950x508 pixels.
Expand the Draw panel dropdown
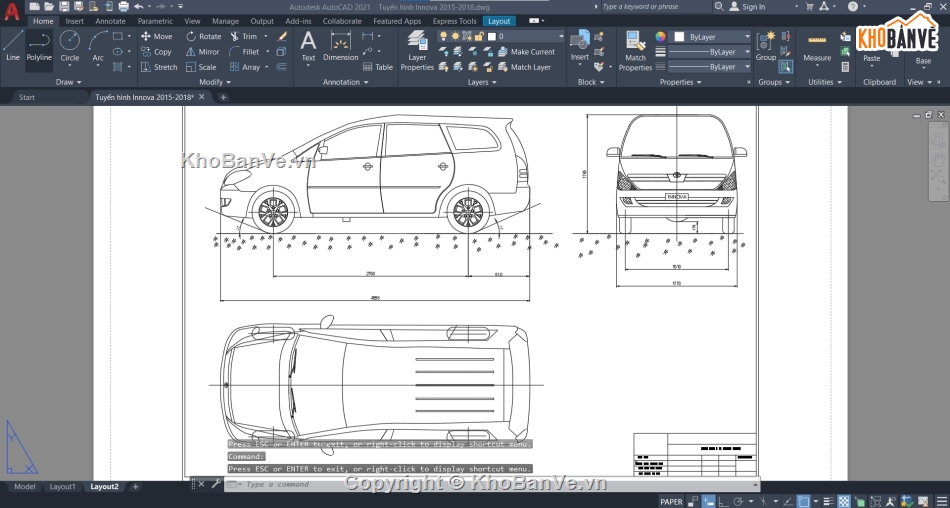click(x=68, y=82)
